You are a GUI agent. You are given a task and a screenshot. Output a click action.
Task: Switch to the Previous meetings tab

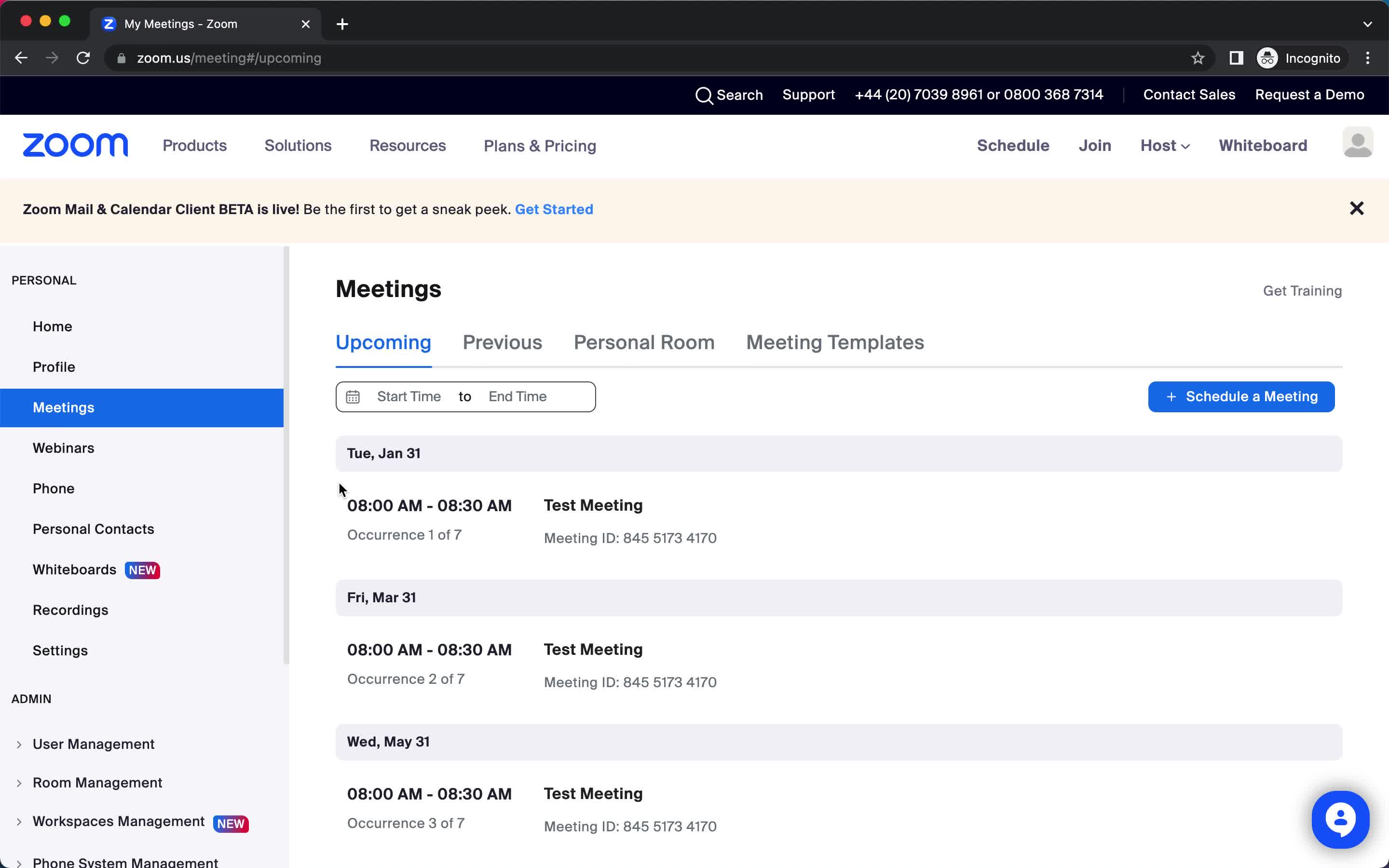(502, 342)
